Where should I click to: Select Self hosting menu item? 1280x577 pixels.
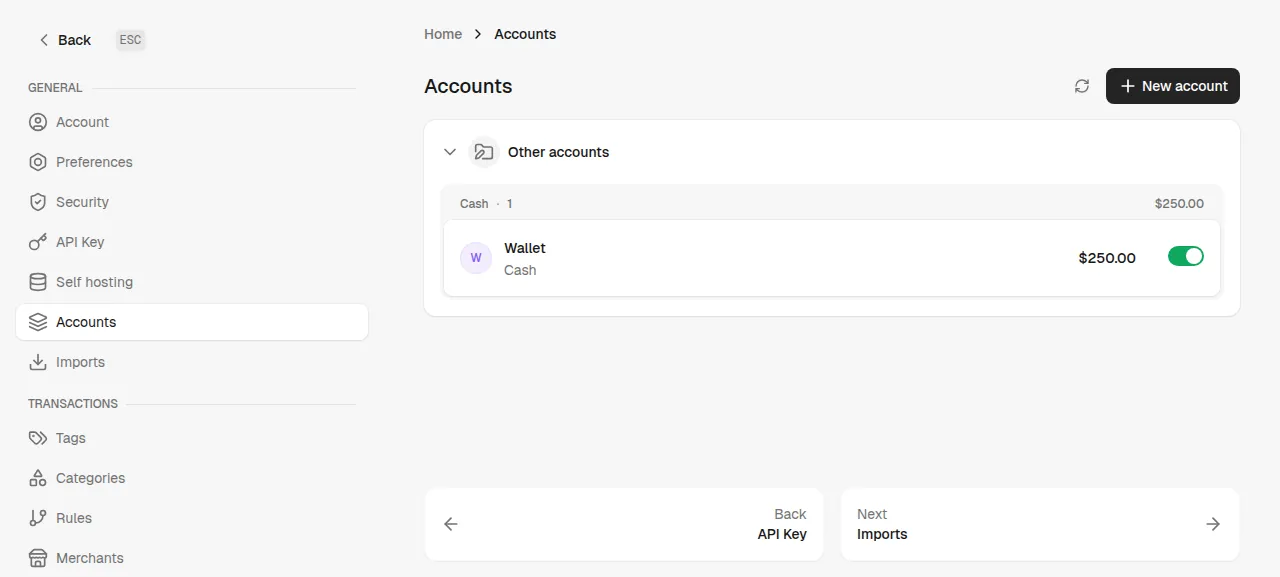(x=192, y=282)
